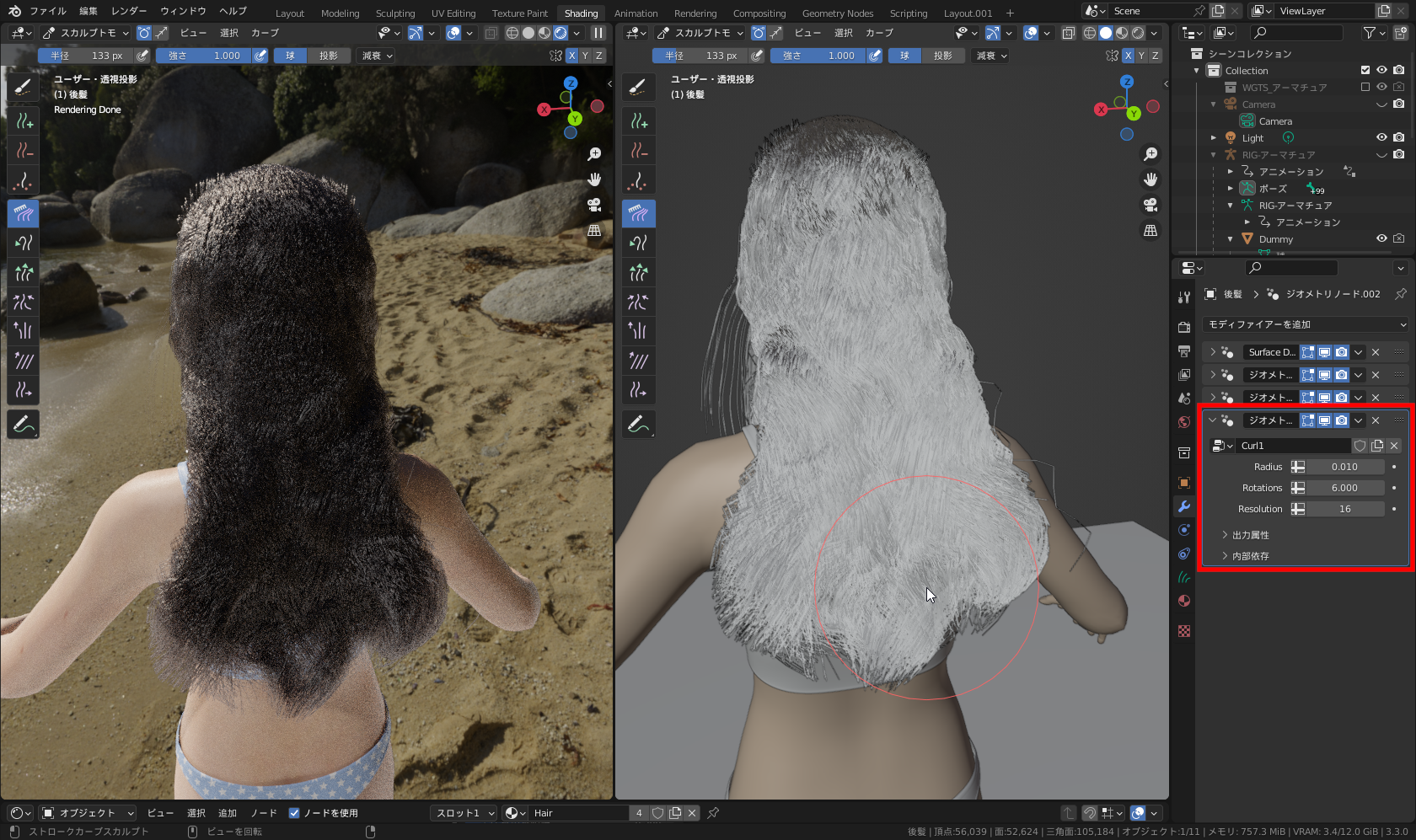Click the zoom magnifier gizmo in right viewport
The height and width of the screenshot is (840, 1416).
click(1150, 154)
